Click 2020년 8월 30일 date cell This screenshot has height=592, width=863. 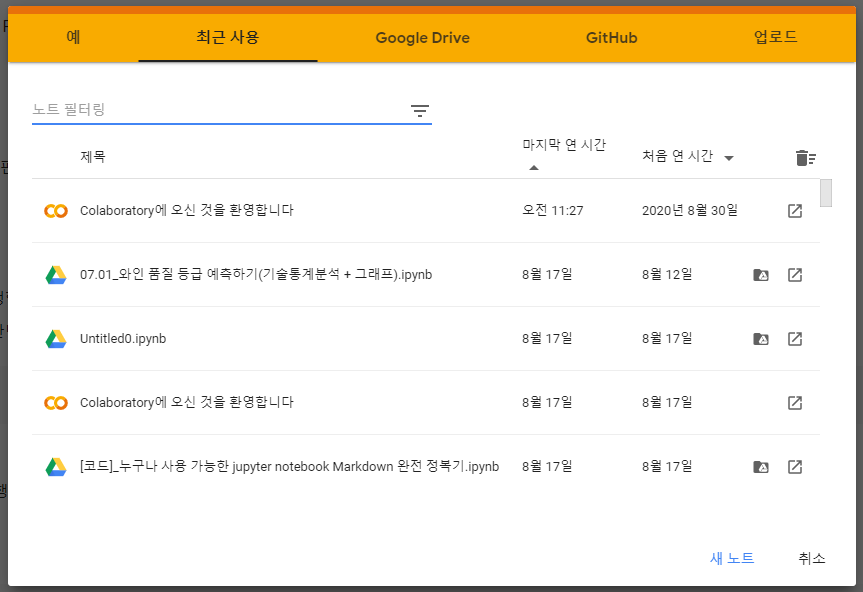click(x=690, y=210)
